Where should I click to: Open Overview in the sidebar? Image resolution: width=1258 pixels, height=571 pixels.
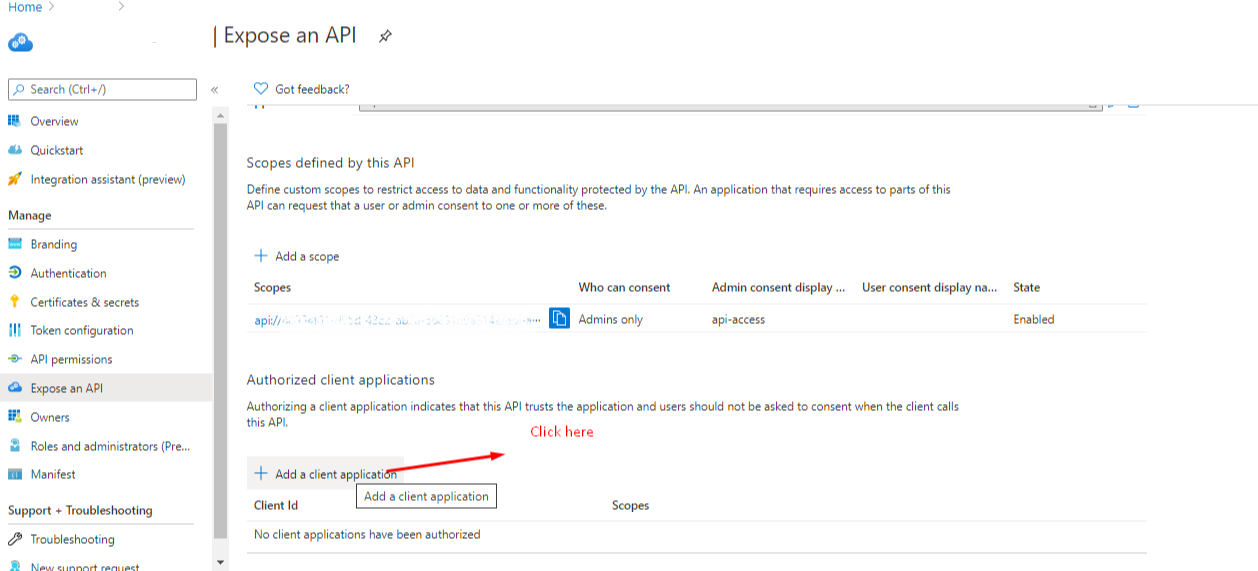[54, 121]
